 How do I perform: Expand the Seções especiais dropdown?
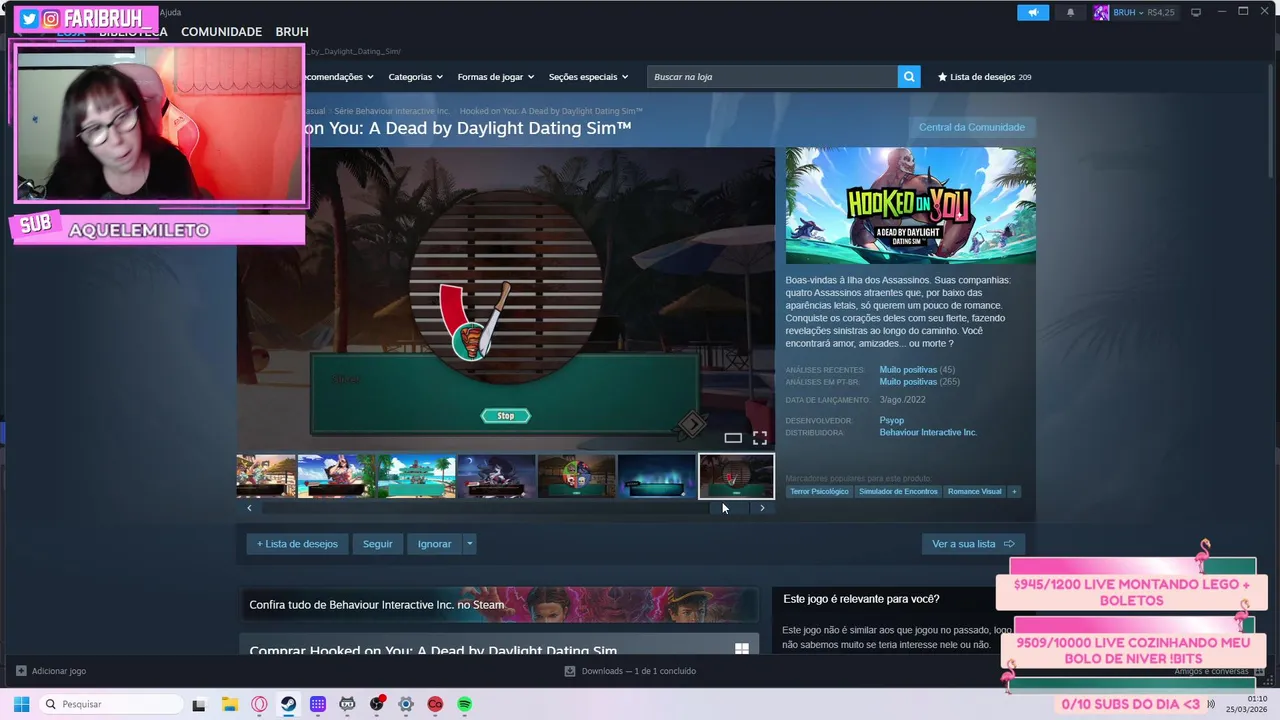588,77
